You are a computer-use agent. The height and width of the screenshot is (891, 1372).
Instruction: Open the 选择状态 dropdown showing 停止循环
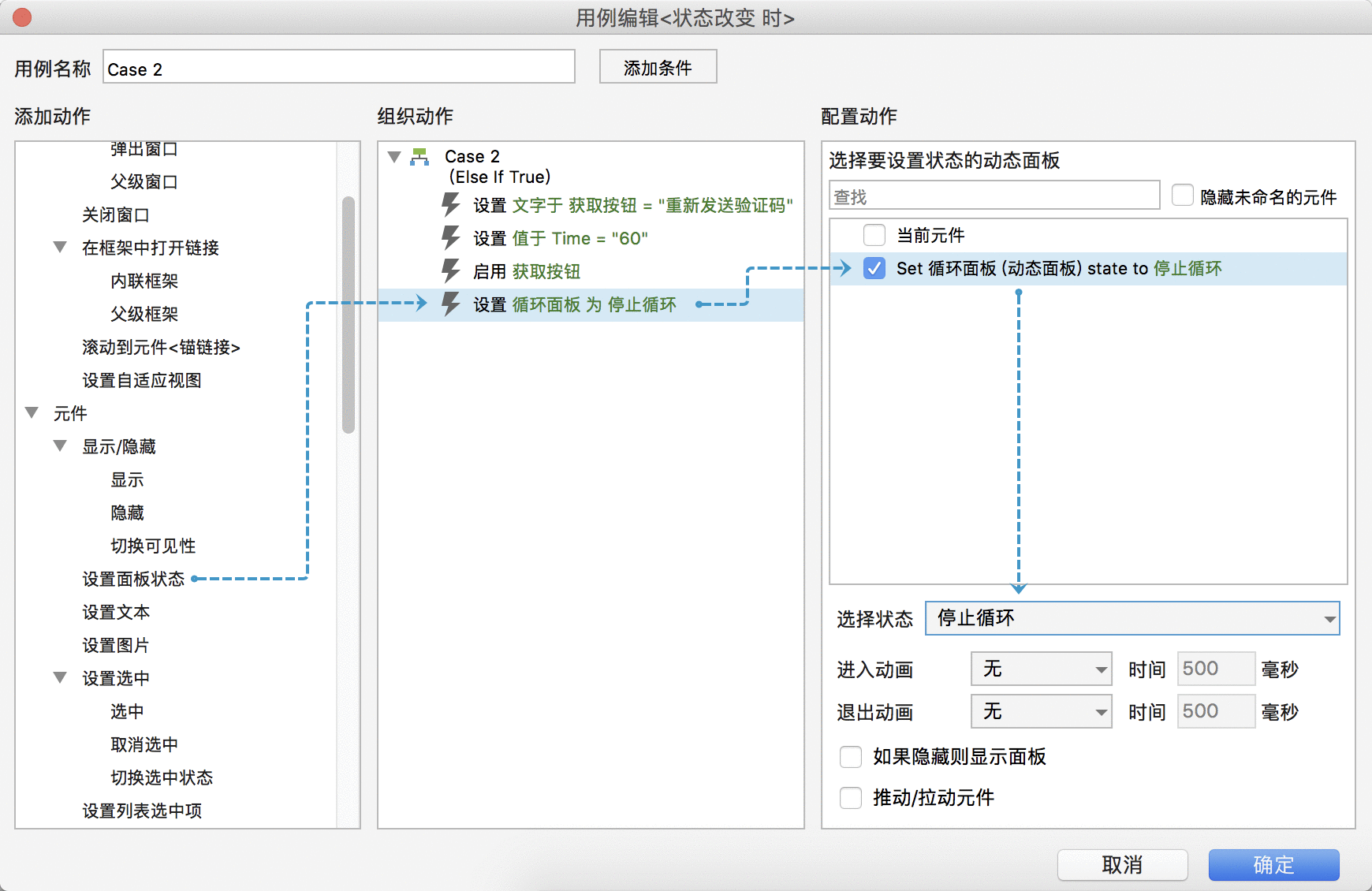pos(1132,618)
